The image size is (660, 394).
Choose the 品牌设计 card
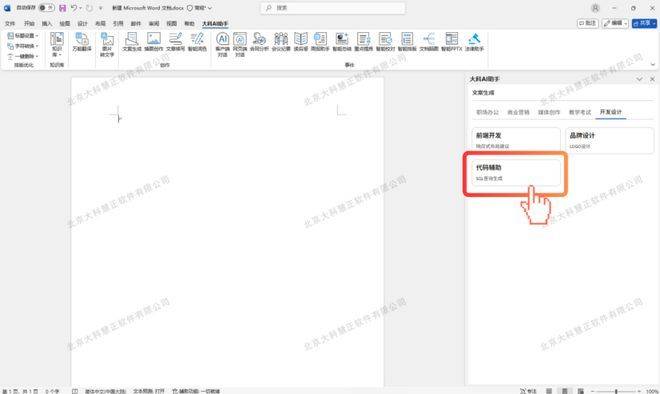pos(609,140)
